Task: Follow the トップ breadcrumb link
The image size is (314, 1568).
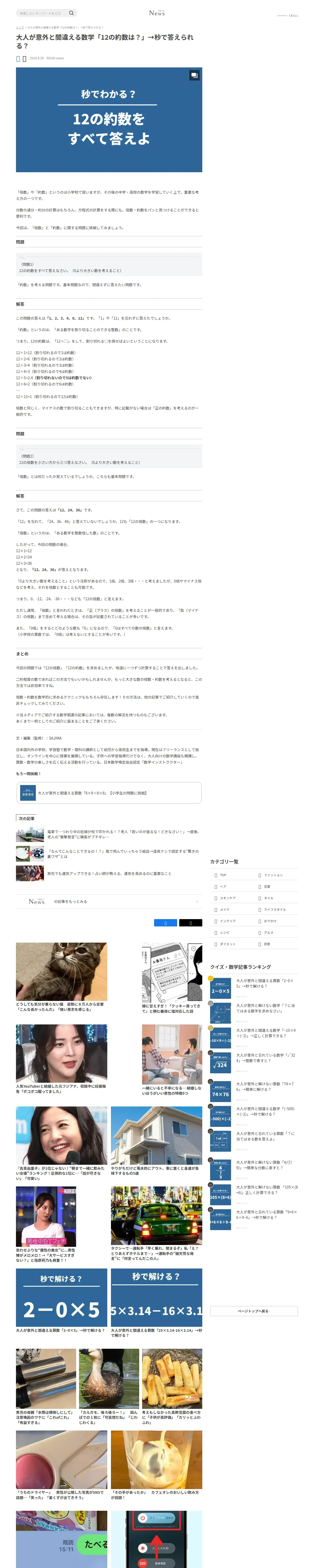Action: 20,27
